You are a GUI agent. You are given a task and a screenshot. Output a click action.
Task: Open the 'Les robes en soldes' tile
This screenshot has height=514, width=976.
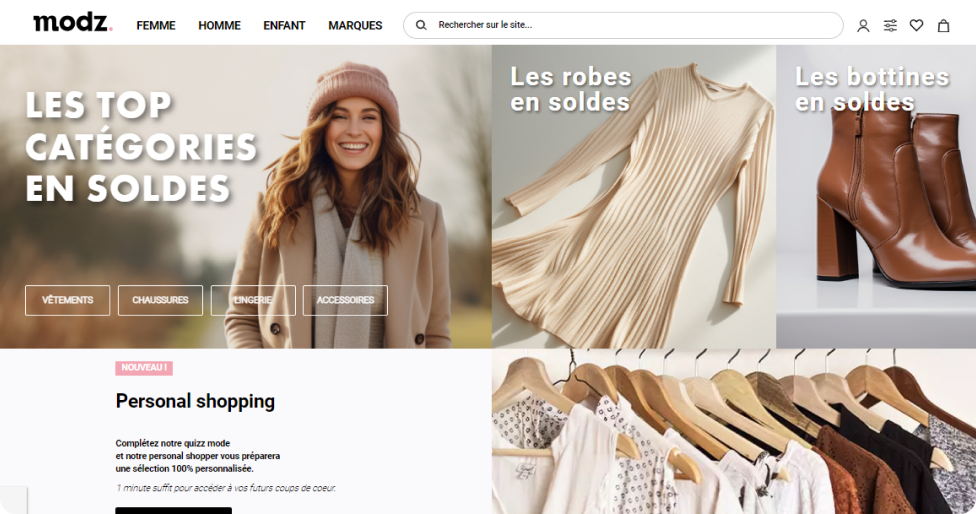633,200
